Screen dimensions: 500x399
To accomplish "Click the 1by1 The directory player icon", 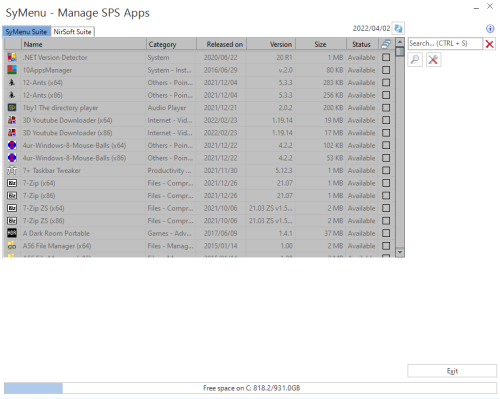I will (x=12, y=108).
